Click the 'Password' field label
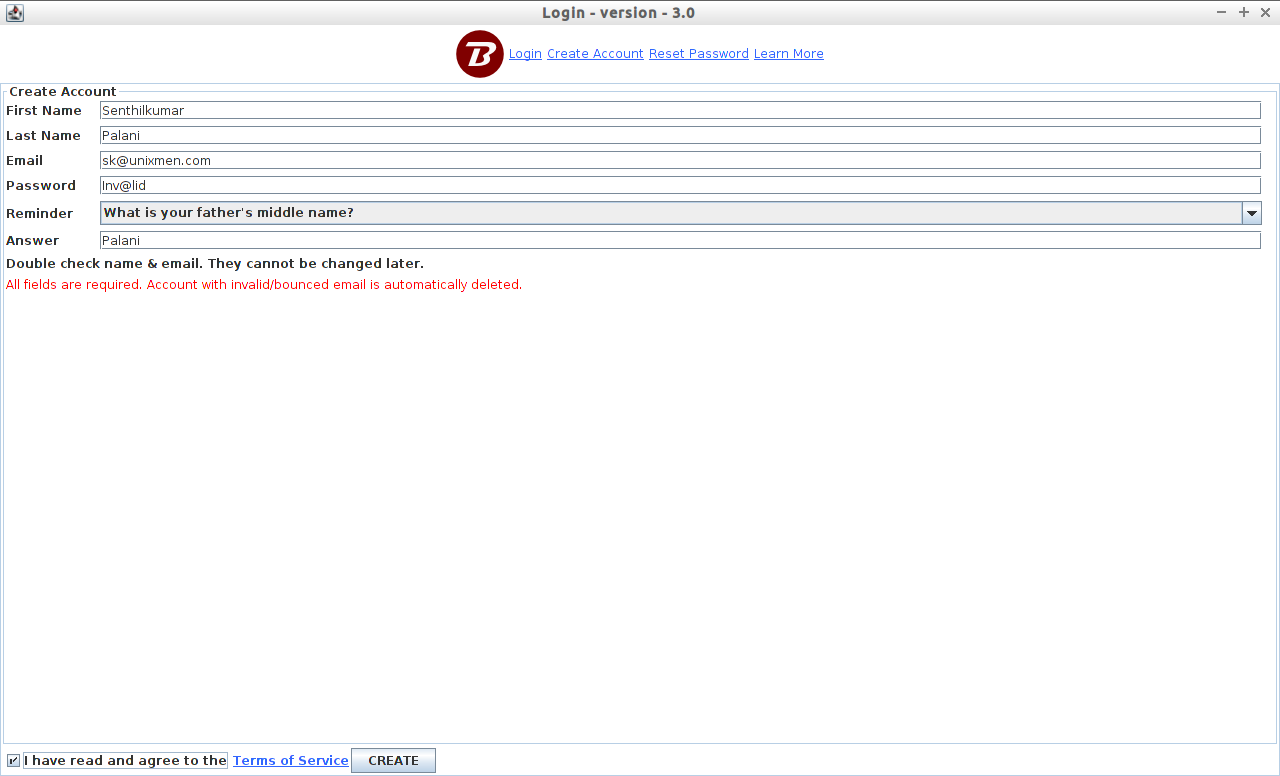 [x=41, y=185]
